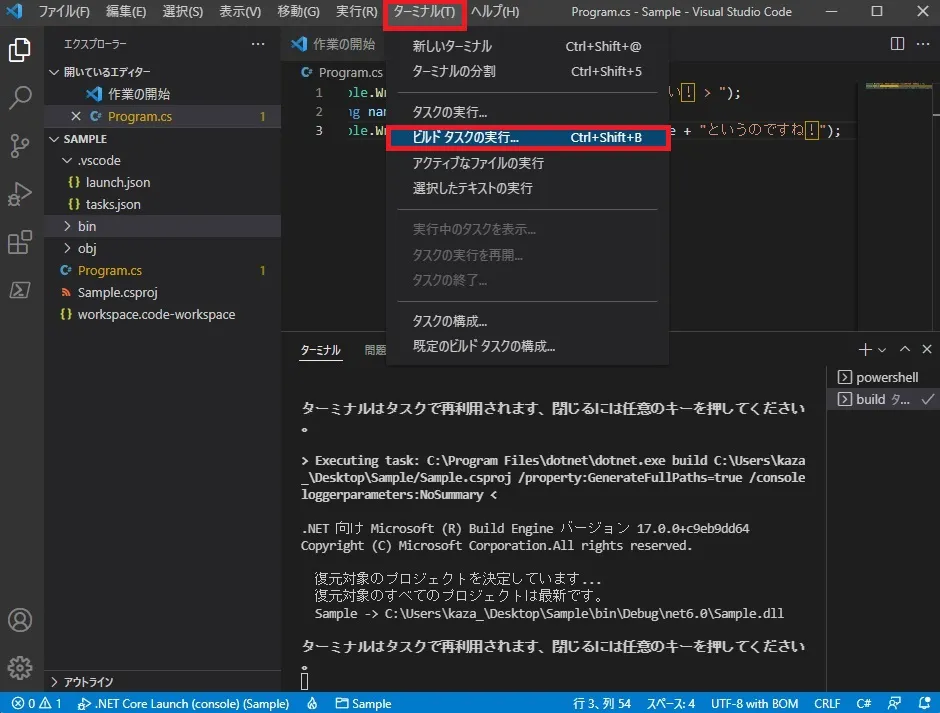Open the Search view in the activity bar

point(22,97)
